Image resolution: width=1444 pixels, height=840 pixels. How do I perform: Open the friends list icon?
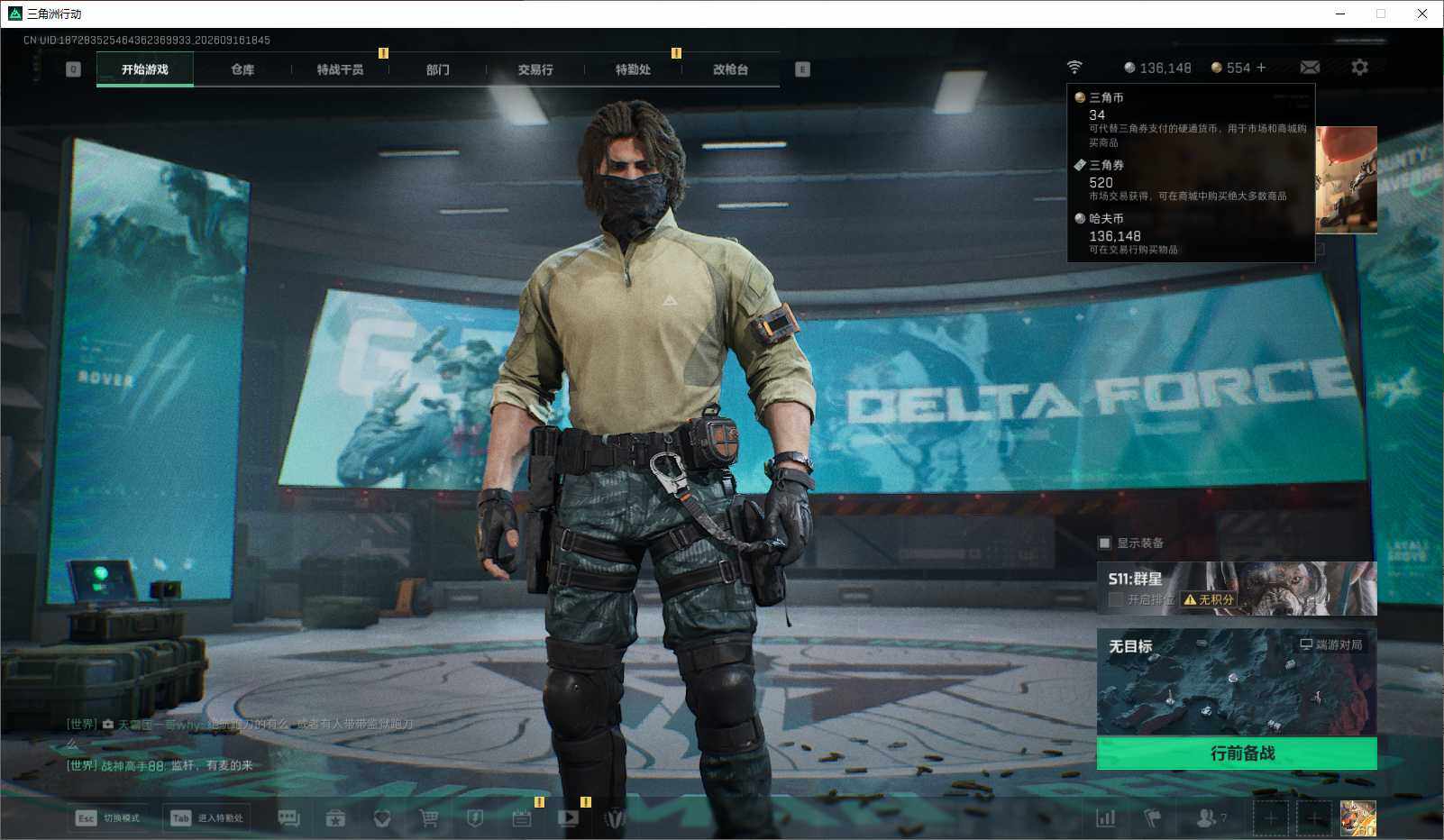click(1210, 818)
